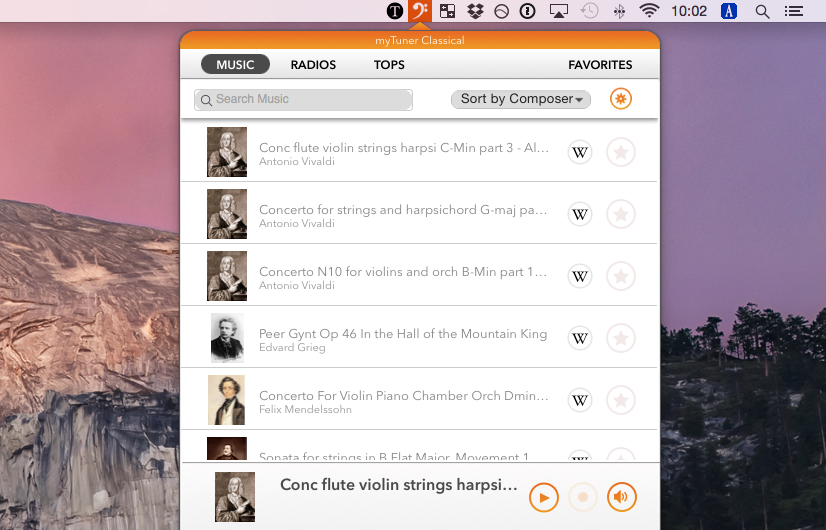The height and width of the screenshot is (530, 826).
Task: Open Wikipedia for Conc flute violin strings harpsi
Action: point(580,152)
